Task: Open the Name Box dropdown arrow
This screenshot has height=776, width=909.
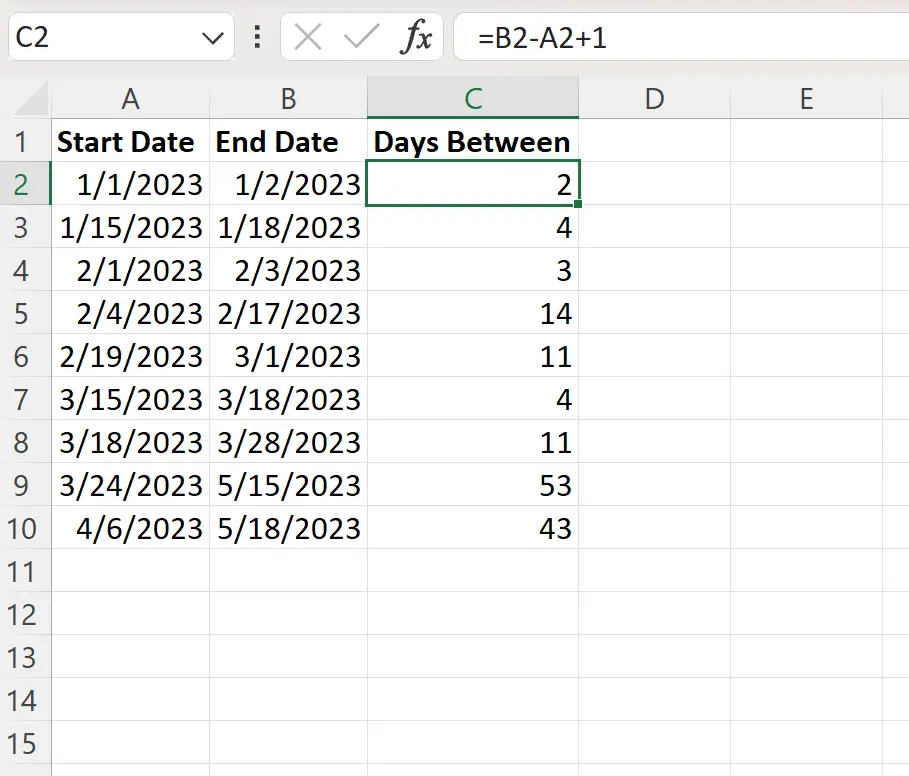Action: [x=212, y=36]
